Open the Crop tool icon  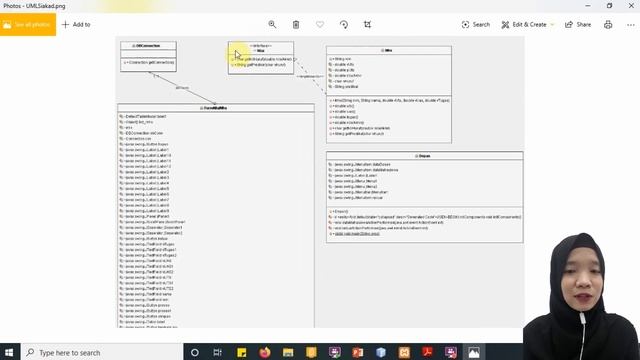click(x=367, y=24)
